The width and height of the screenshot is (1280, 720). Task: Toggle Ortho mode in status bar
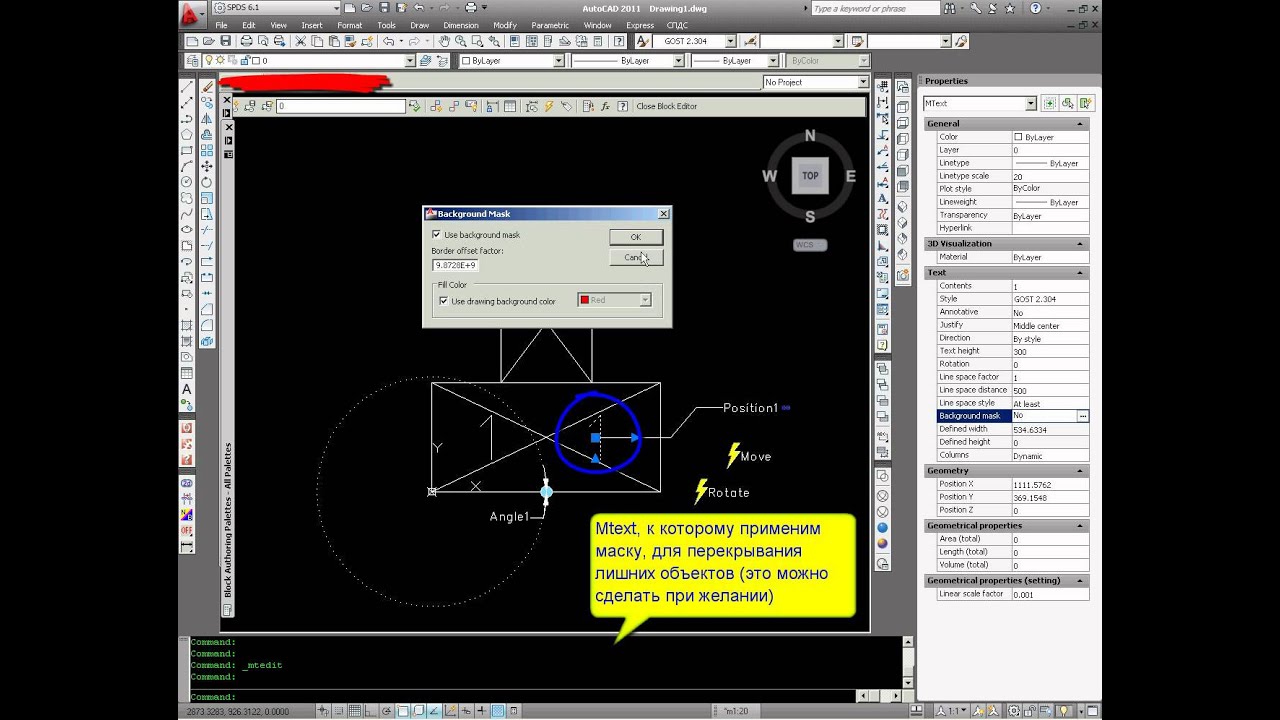(370, 710)
